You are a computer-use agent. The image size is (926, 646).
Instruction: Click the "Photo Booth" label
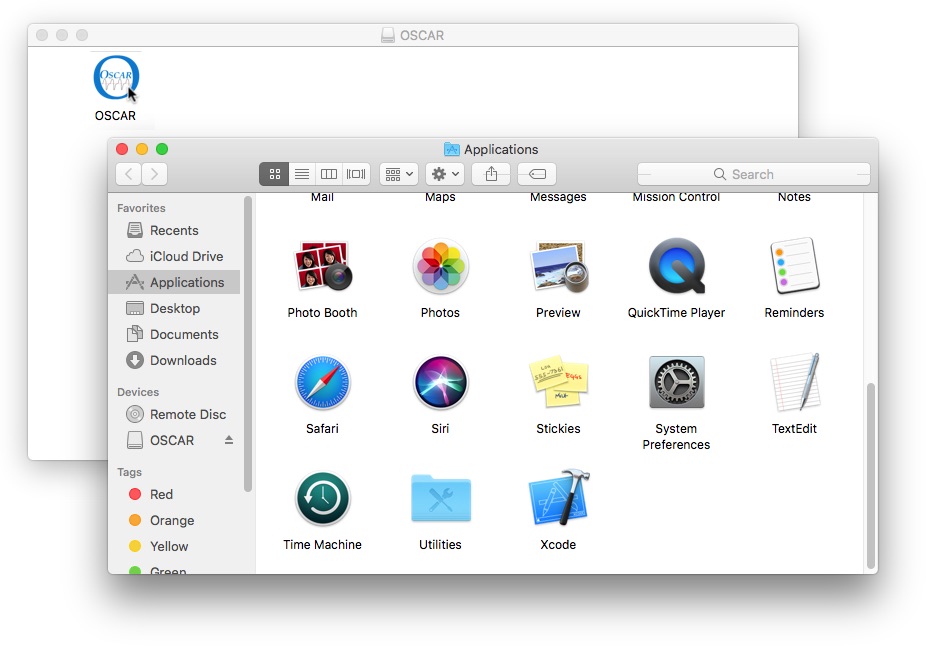click(322, 312)
